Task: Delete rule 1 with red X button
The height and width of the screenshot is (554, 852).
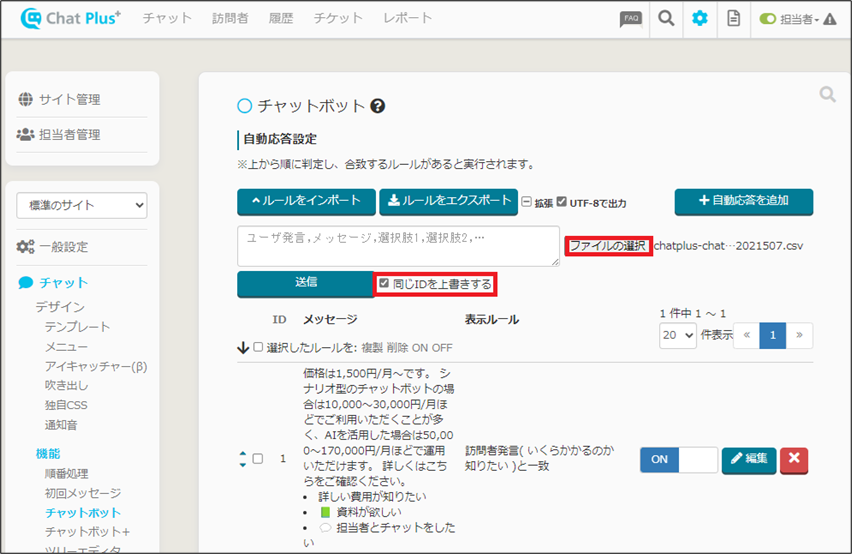Action: pos(794,459)
